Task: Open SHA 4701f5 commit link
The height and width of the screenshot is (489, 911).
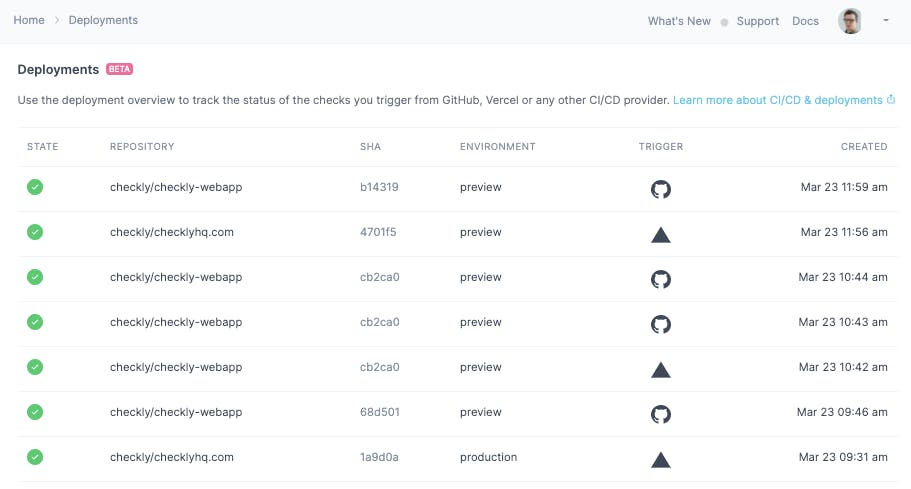Action: coord(378,232)
